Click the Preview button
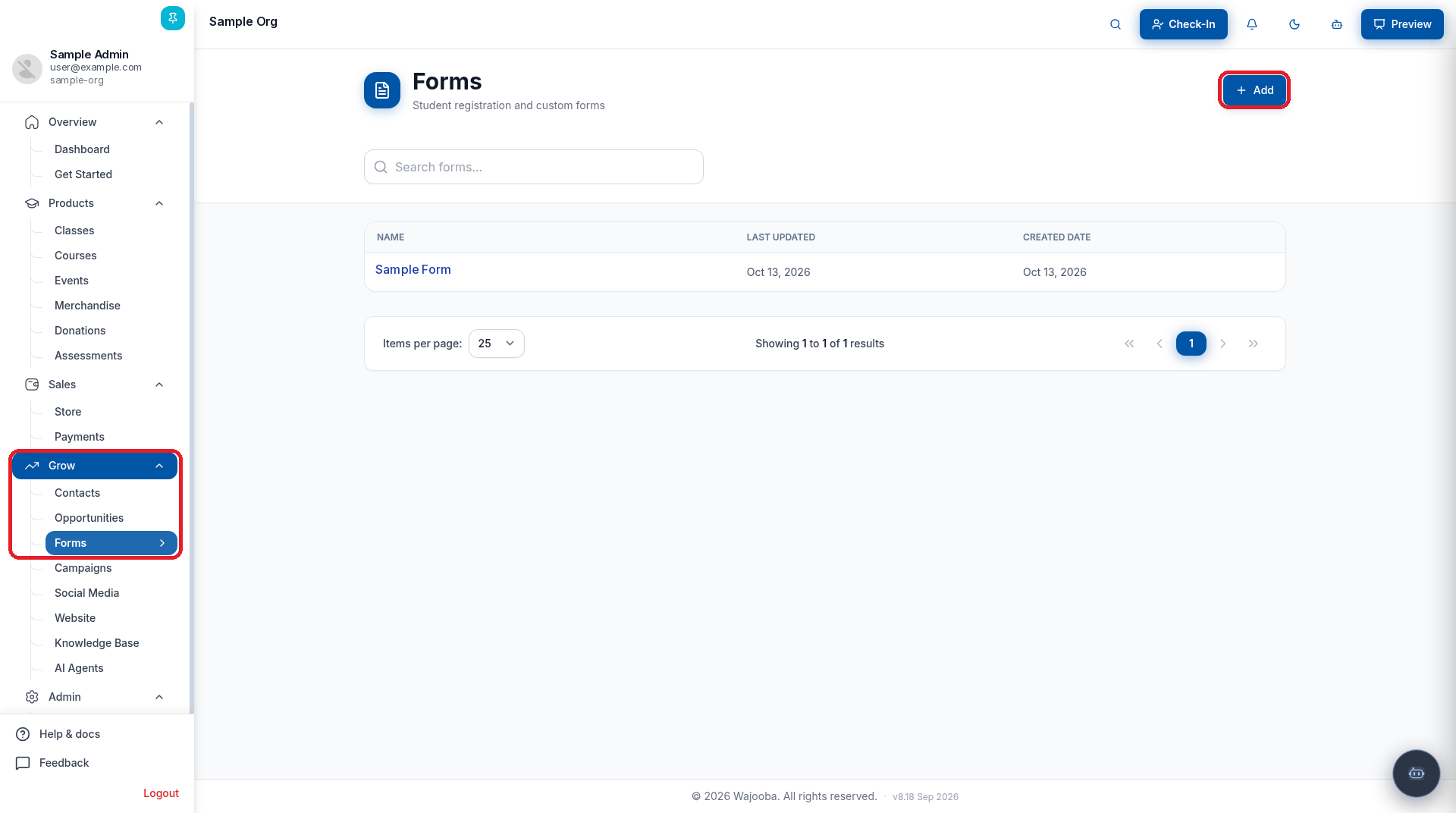 click(x=1402, y=24)
